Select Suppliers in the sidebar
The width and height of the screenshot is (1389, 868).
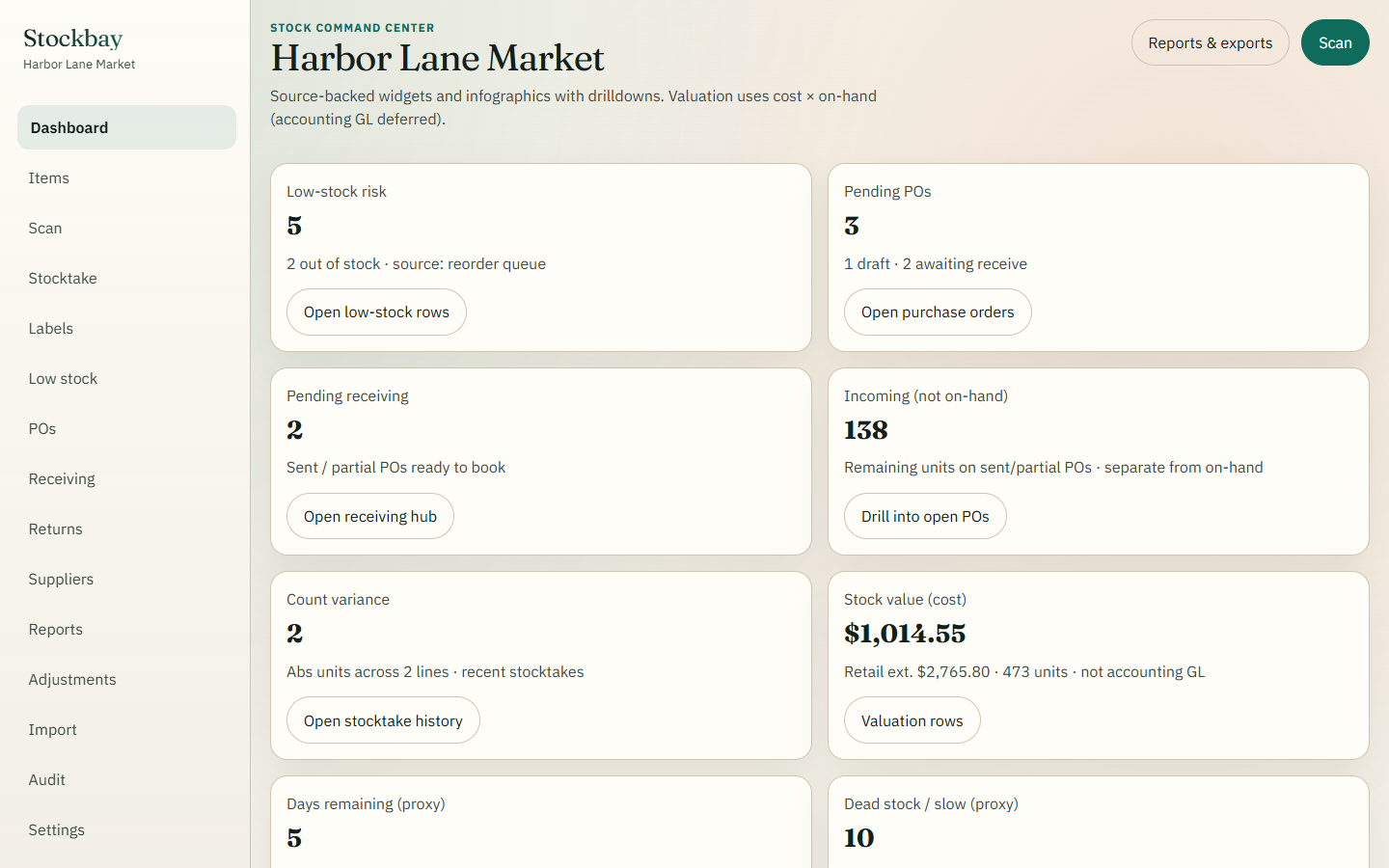(x=126, y=579)
